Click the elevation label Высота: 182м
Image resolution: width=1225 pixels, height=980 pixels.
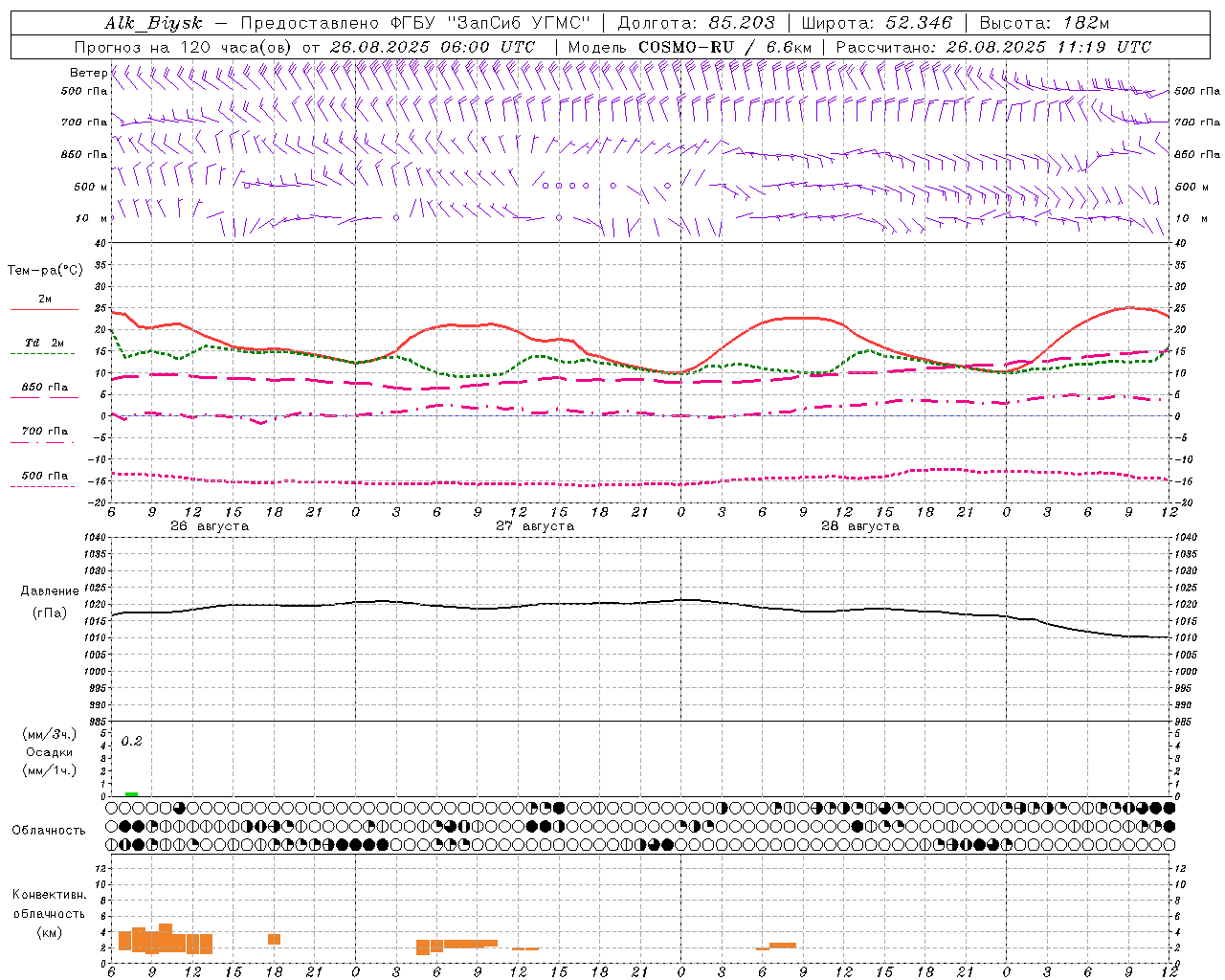point(1044,23)
